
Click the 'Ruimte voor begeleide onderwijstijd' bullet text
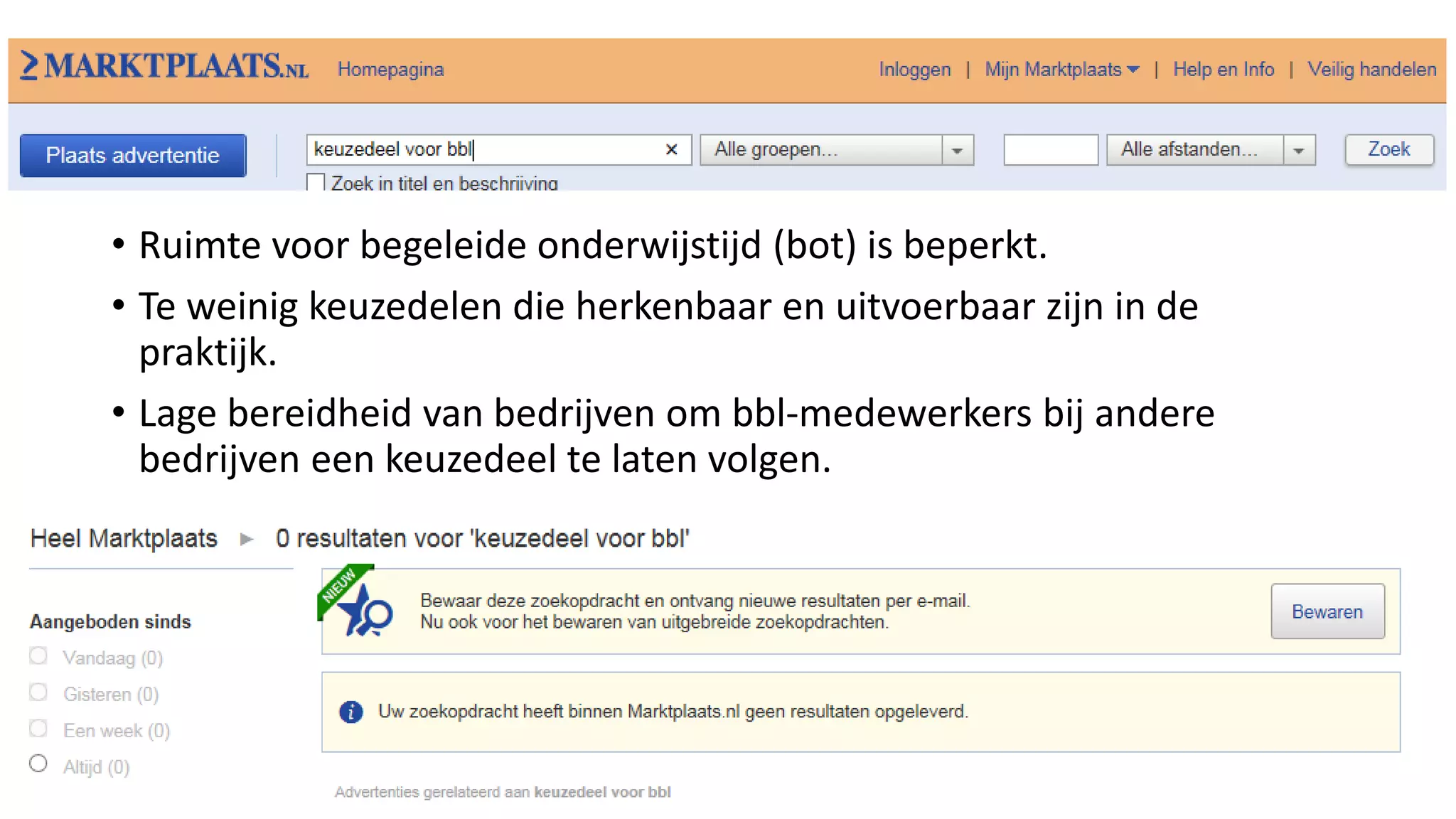pos(593,246)
